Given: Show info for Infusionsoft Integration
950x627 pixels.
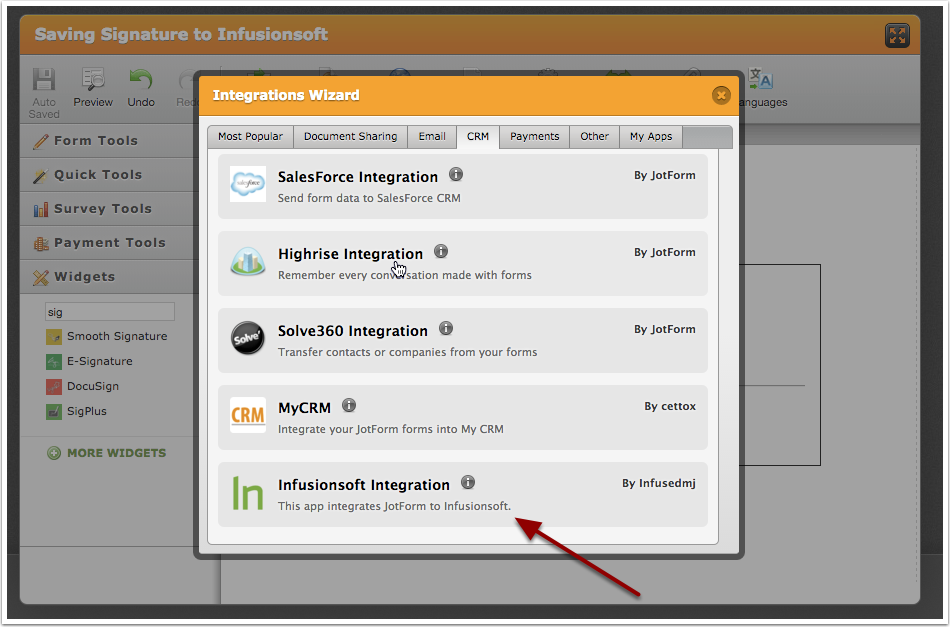Looking at the screenshot, I should (x=468, y=482).
